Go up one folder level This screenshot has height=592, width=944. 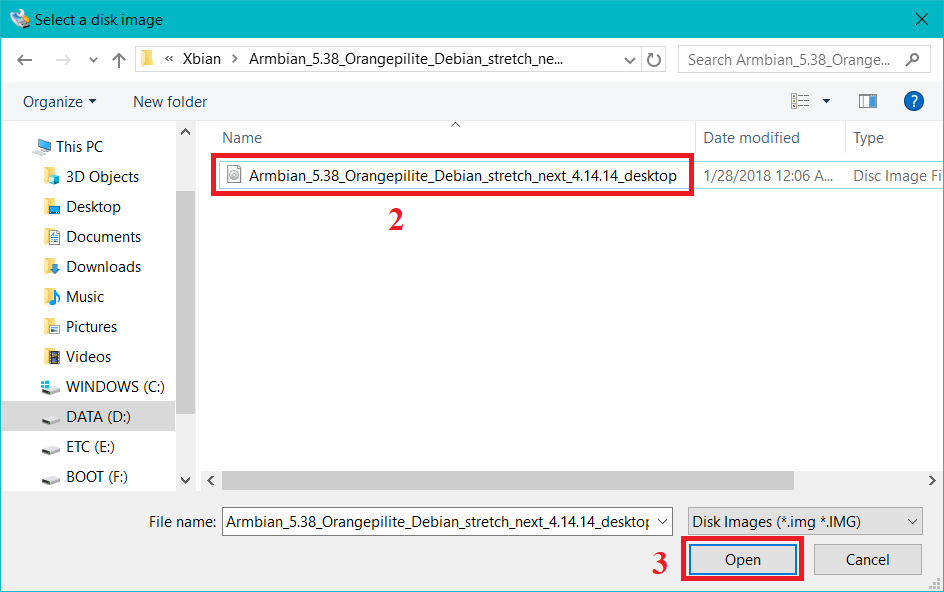click(x=119, y=60)
